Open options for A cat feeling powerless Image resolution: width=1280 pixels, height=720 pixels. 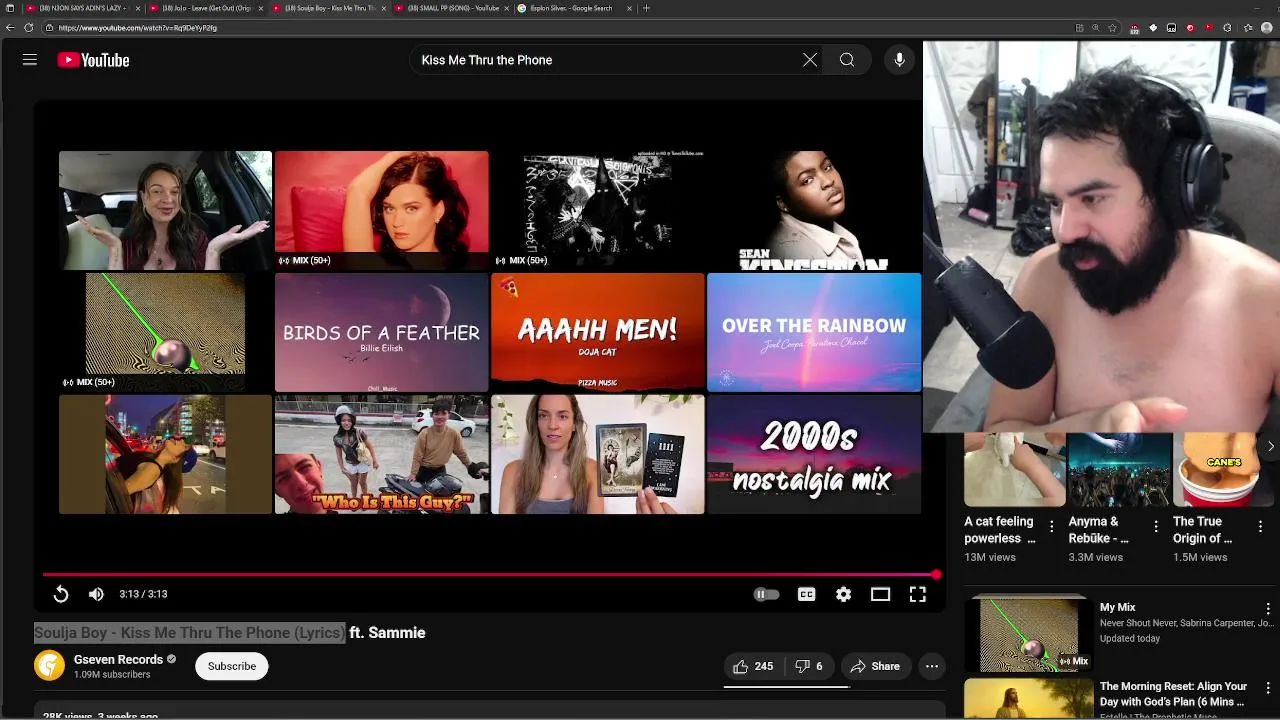point(1051,526)
